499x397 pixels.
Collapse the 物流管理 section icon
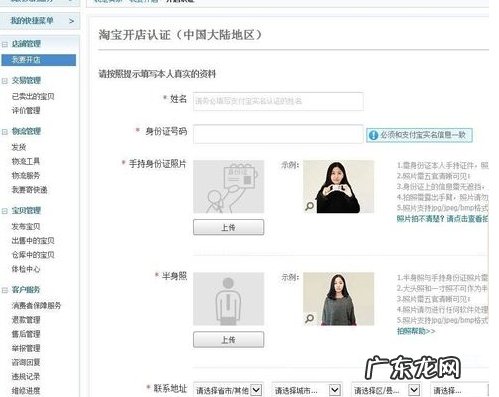pyautogui.click(x=5, y=132)
